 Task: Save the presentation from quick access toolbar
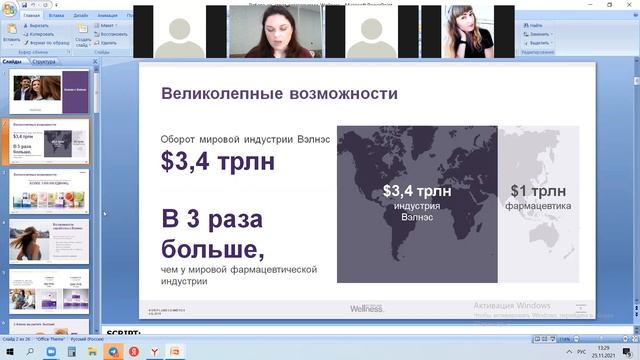pyautogui.click(x=24, y=5)
